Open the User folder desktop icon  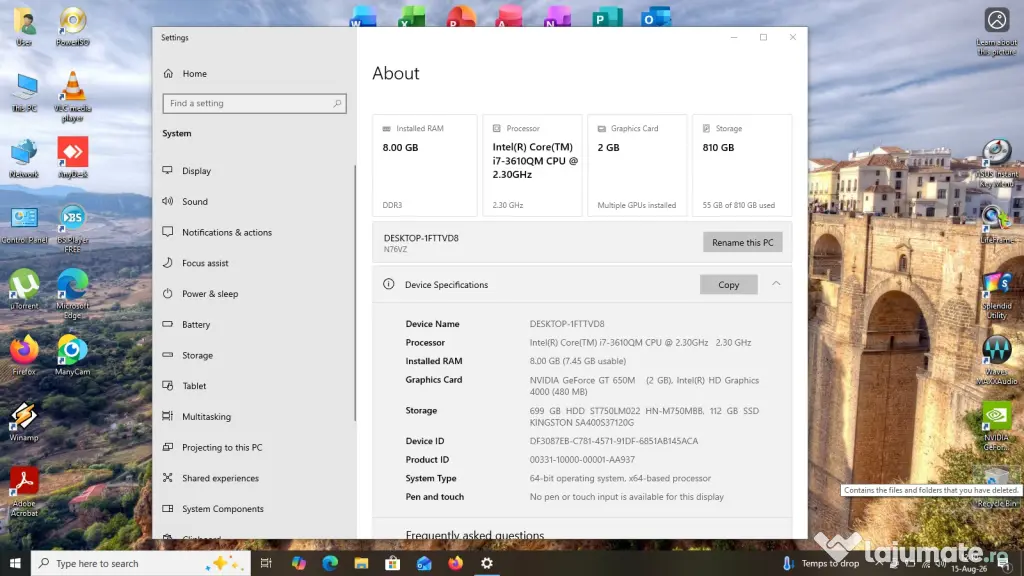tap(24, 27)
